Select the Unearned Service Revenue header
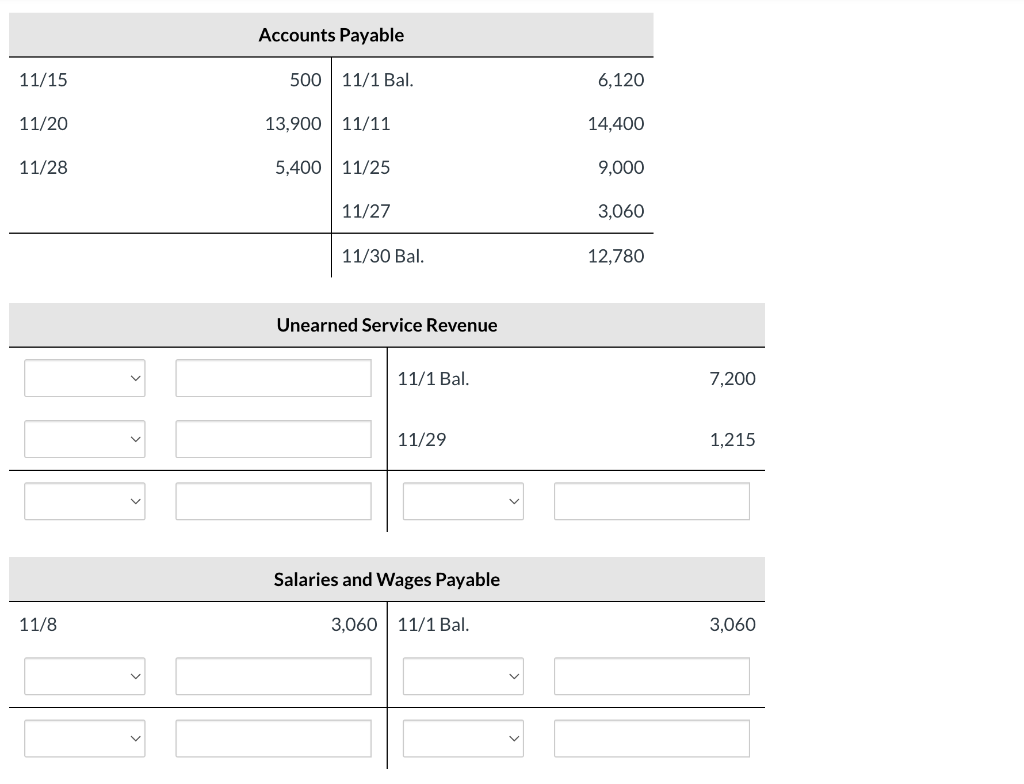 click(x=387, y=324)
